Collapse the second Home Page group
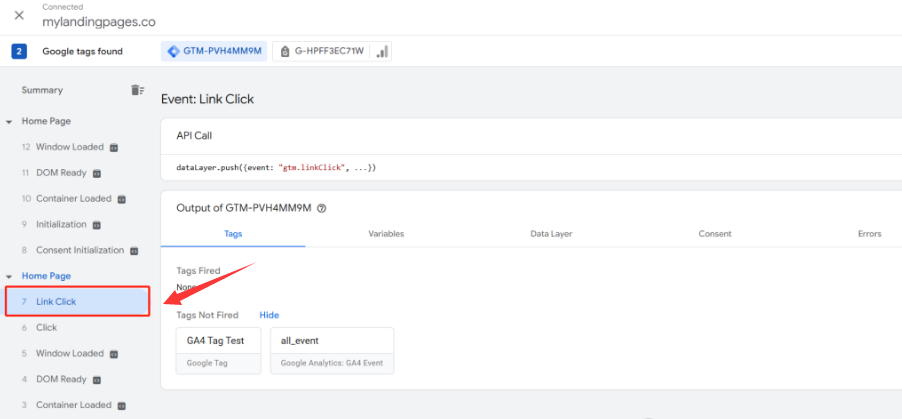 pyautogui.click(x=9, y=276)
